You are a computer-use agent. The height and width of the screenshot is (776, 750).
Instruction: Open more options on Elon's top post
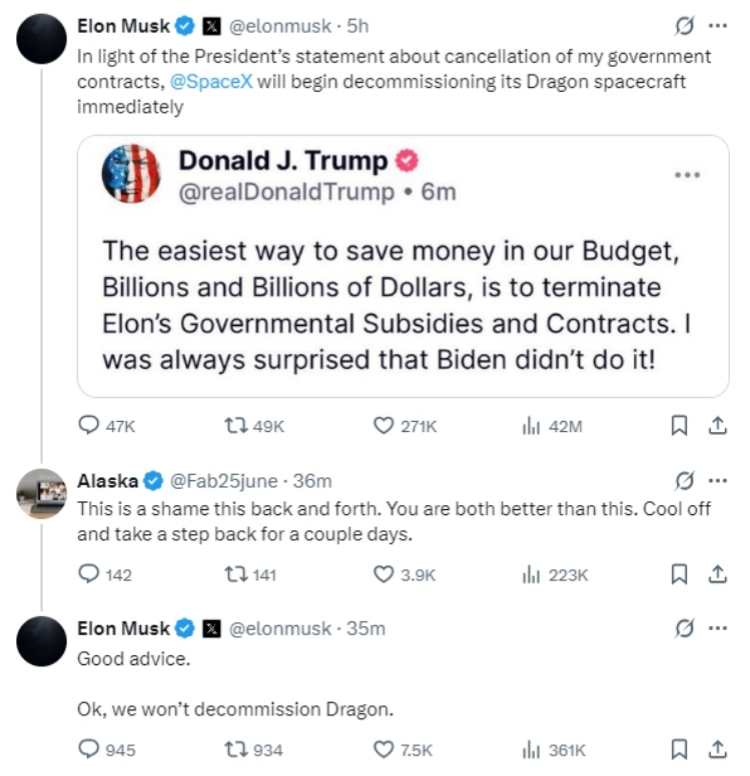717,25
